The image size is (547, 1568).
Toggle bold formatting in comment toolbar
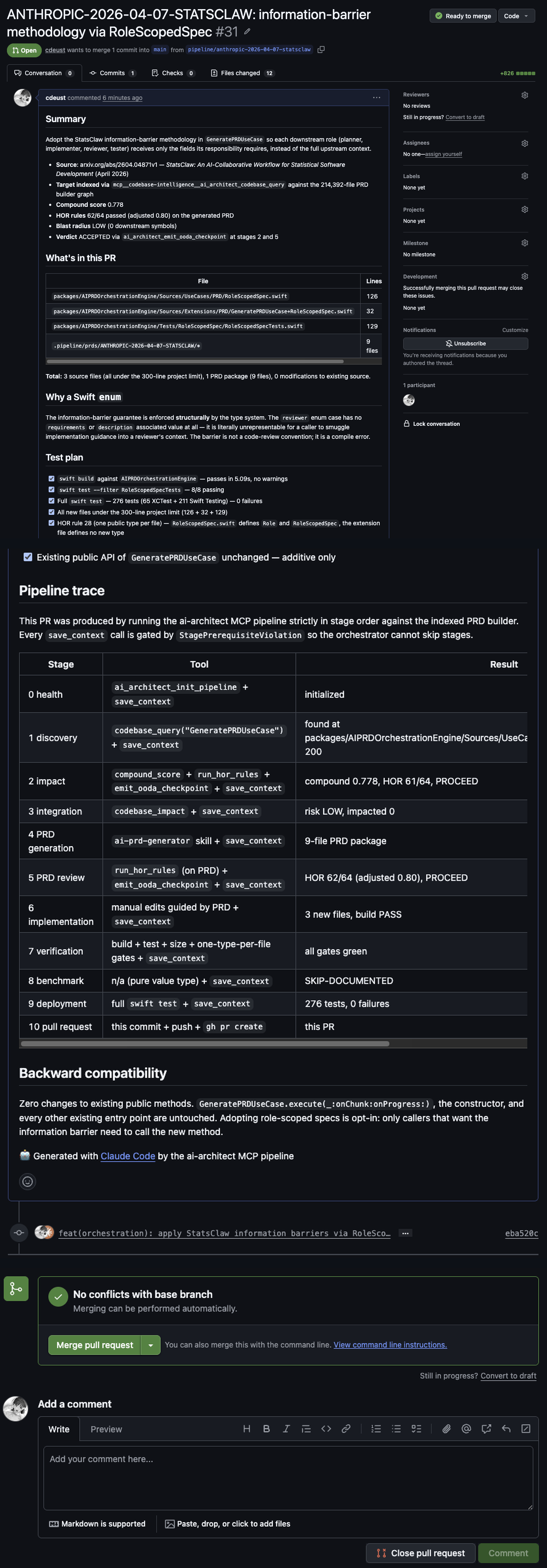coord(266,1429)
